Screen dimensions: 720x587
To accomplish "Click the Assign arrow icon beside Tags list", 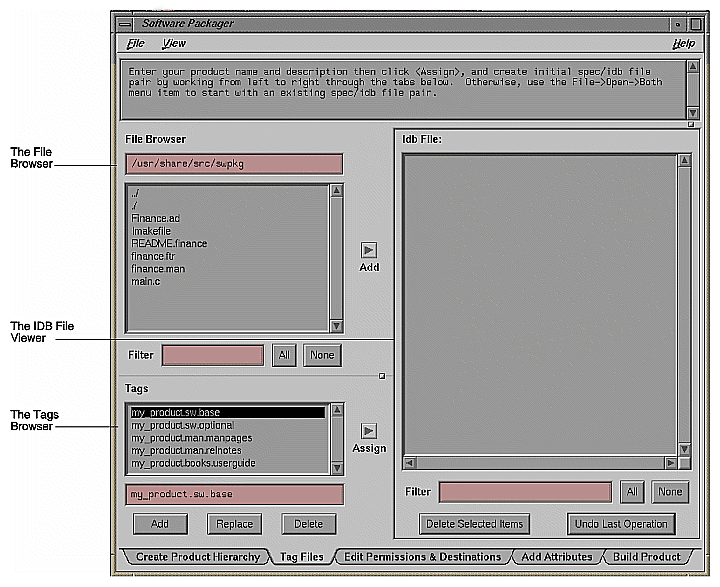I will tap(369, 431).
